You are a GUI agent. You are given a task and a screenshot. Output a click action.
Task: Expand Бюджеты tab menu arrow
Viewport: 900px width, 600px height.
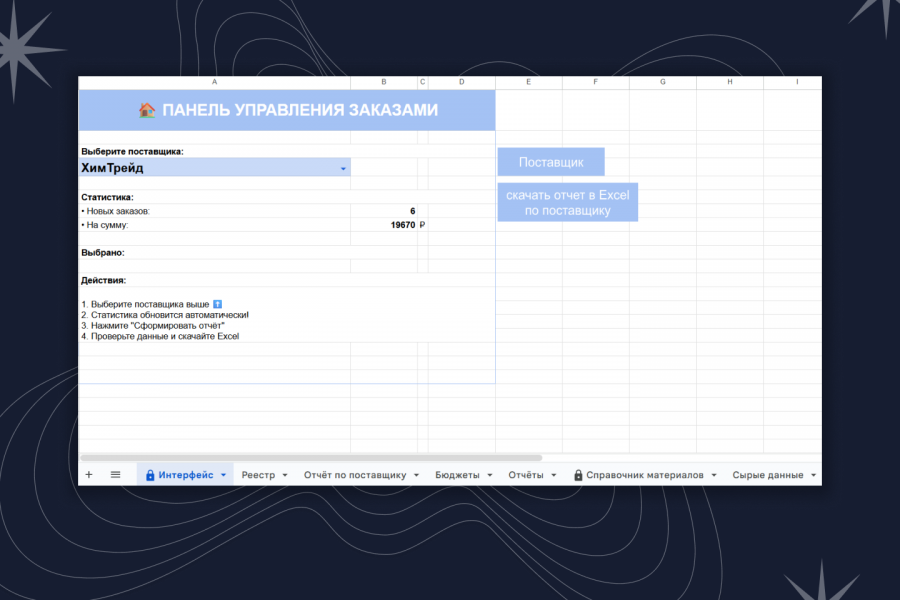point(490,475)
